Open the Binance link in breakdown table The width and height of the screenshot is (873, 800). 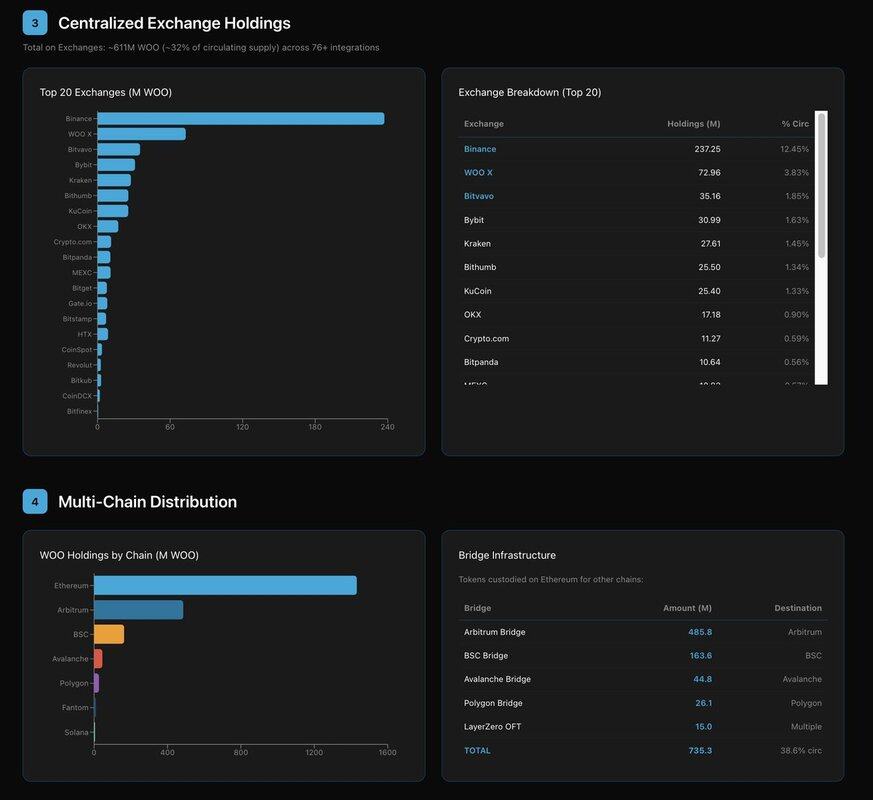coord(480,149)
